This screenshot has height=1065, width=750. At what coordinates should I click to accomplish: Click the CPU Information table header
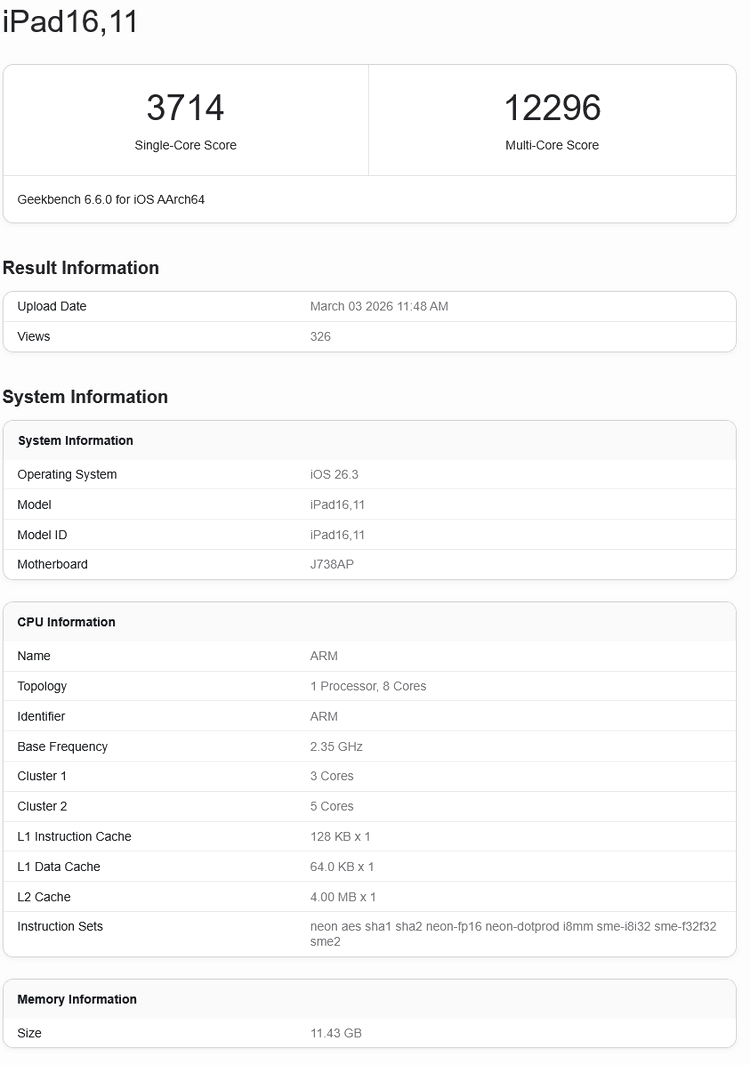tap(66, 622)
